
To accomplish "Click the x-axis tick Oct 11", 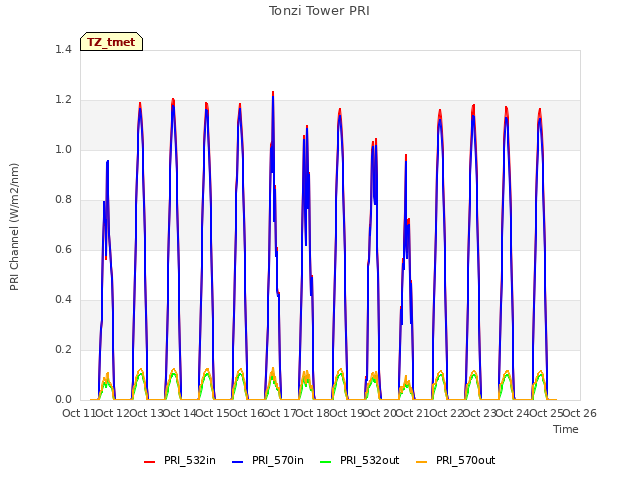I will pyautogui.click(x=79, y=413).
